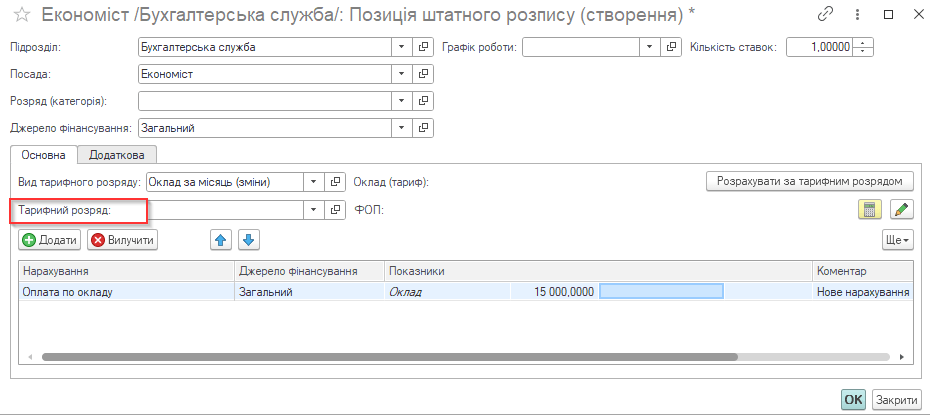This screenshot has height=415, width=930.
Task: Switch to the Основна tab
Action: pyautogui.click(x=44, y=155)
